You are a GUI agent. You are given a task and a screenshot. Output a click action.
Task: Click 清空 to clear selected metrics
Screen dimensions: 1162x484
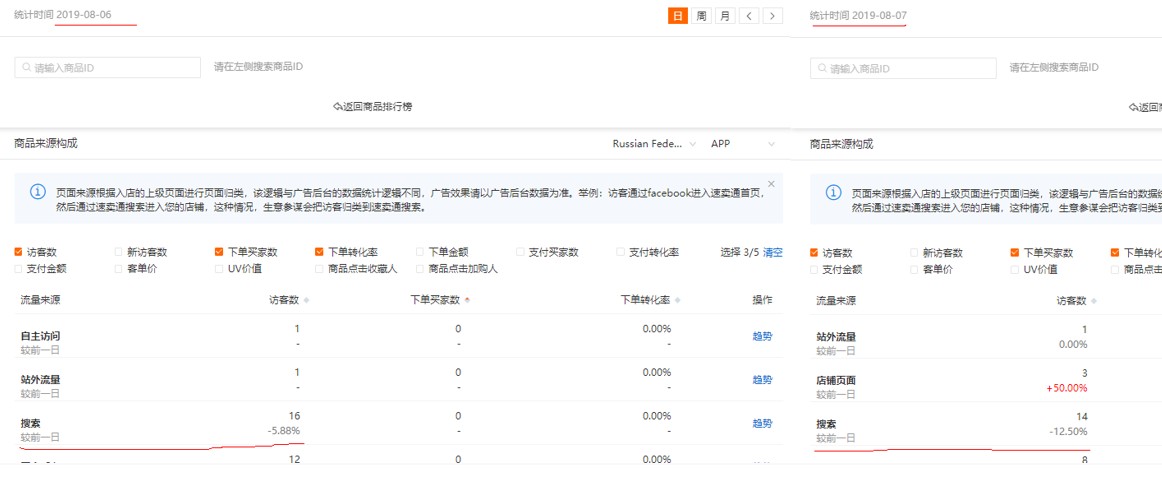[x=773, y=252]
